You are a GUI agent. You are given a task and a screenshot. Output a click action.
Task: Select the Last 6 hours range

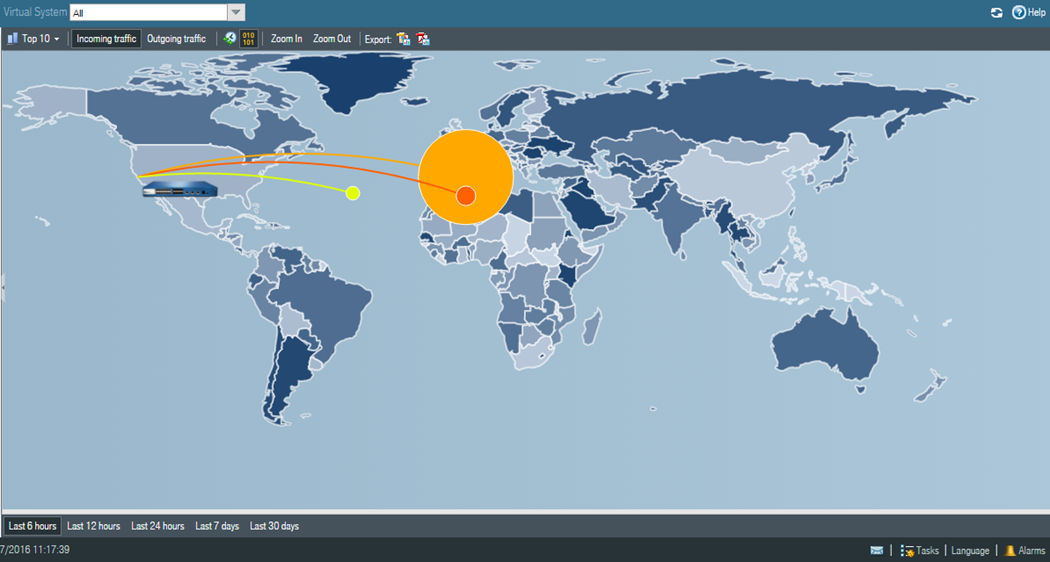pos(32,526)
